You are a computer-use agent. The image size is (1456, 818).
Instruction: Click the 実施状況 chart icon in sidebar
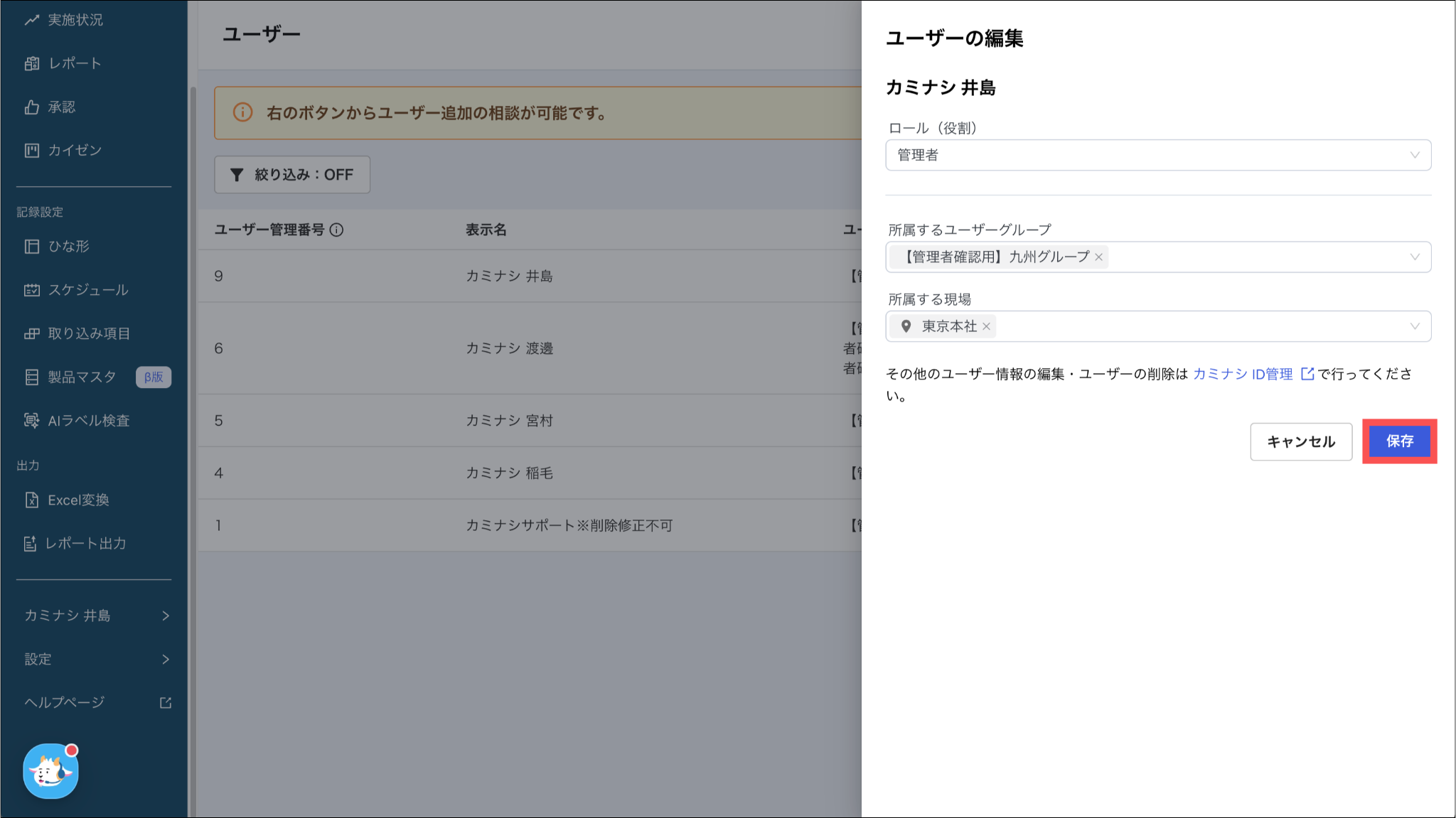click(31, 20)
